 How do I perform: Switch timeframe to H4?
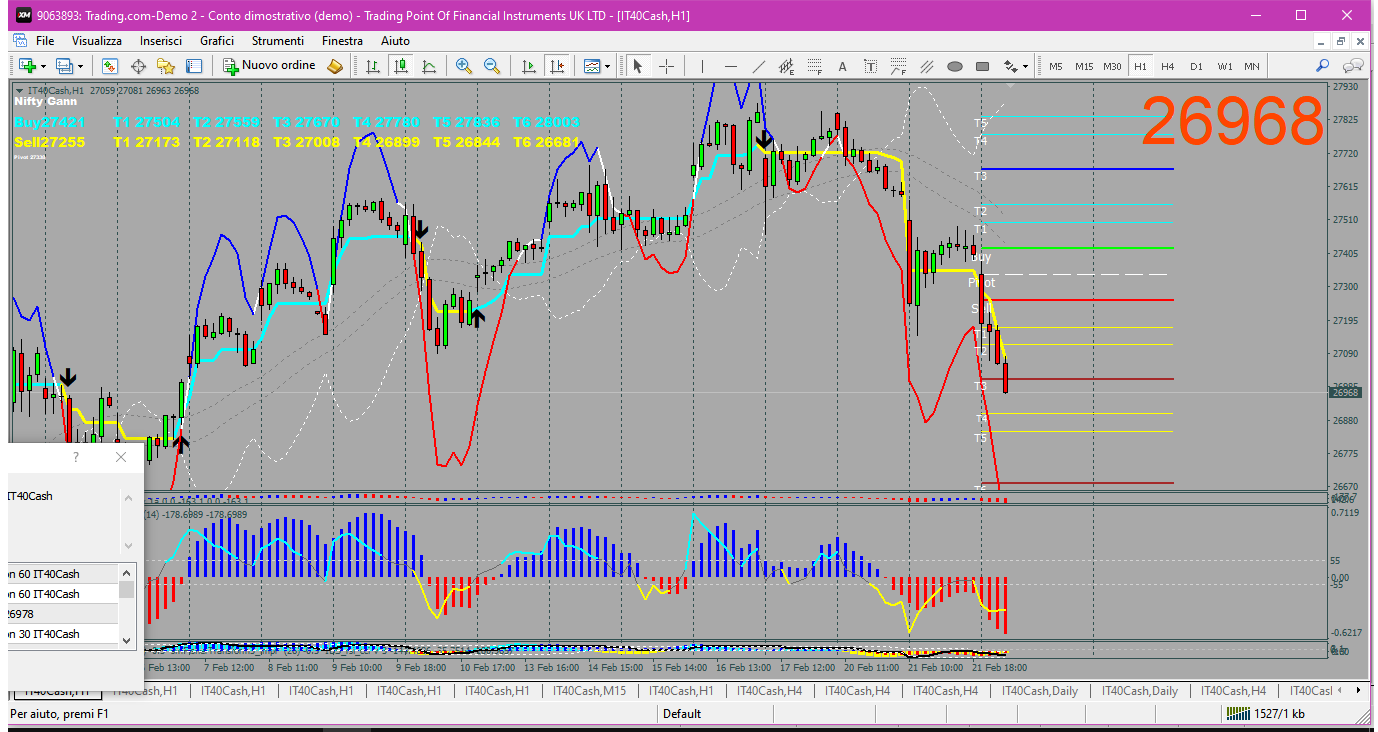pyautogui.click(x=1168, y=66)
